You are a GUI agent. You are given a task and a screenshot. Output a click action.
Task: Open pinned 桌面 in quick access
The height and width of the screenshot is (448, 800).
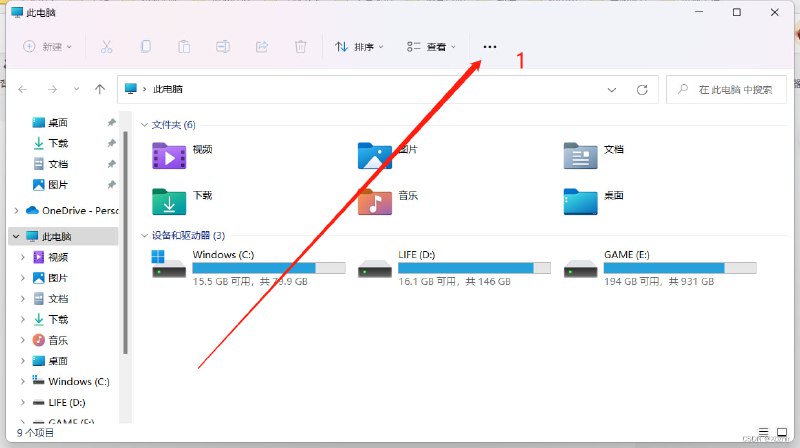(58, 122)
